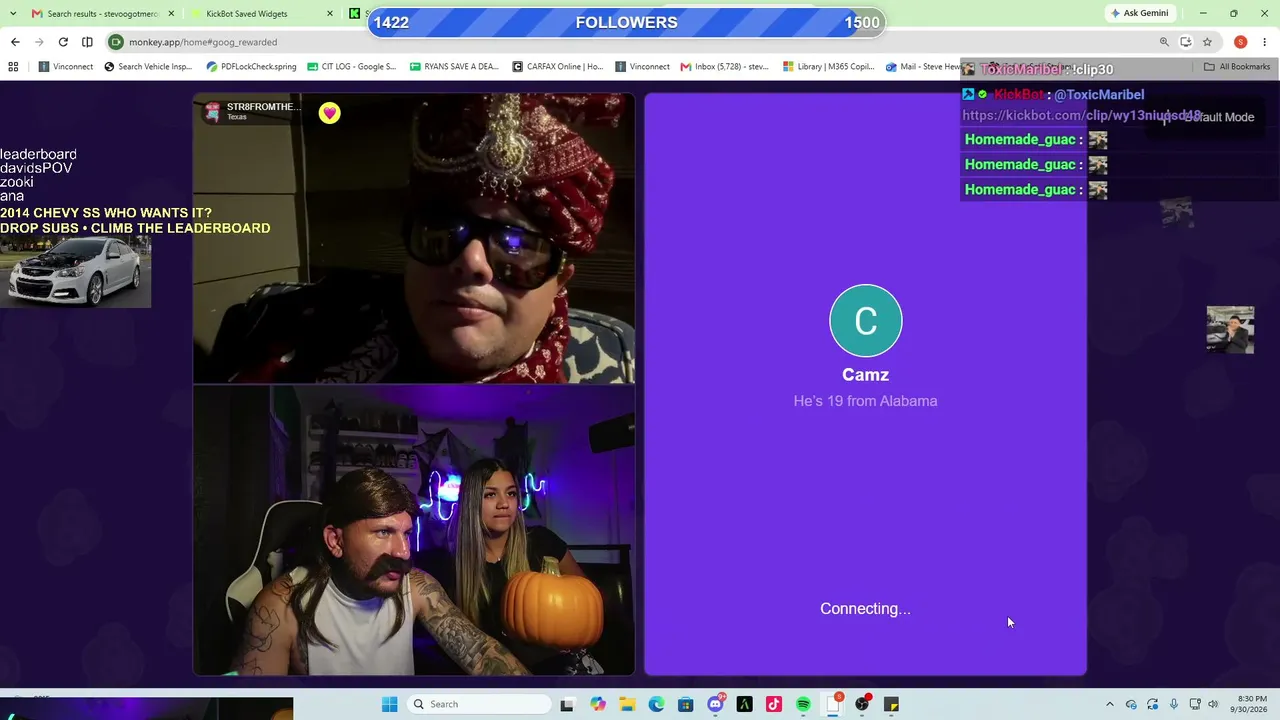Image resolution: width=1280 pixels, height=720 pixels.
Task: Close the KickBot Saved Widgets tab
Action: tap(331, 14)
